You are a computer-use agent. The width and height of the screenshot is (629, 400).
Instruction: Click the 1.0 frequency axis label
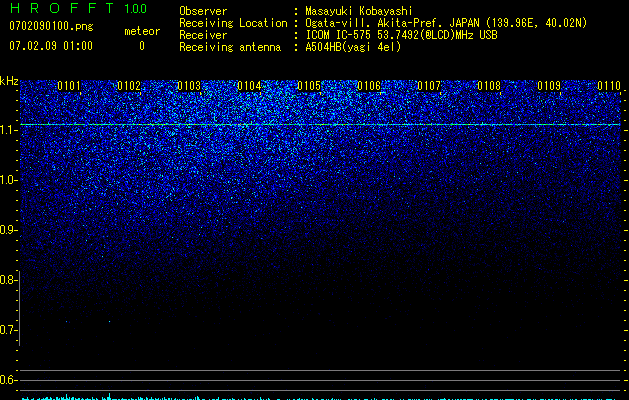[9, 180]
